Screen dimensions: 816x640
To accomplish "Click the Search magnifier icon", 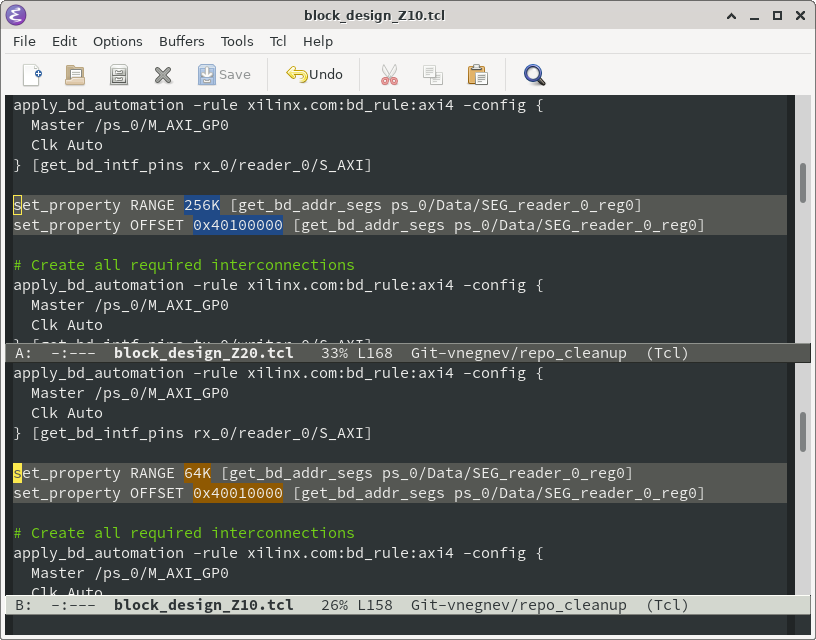I will (x=534, y=75).
